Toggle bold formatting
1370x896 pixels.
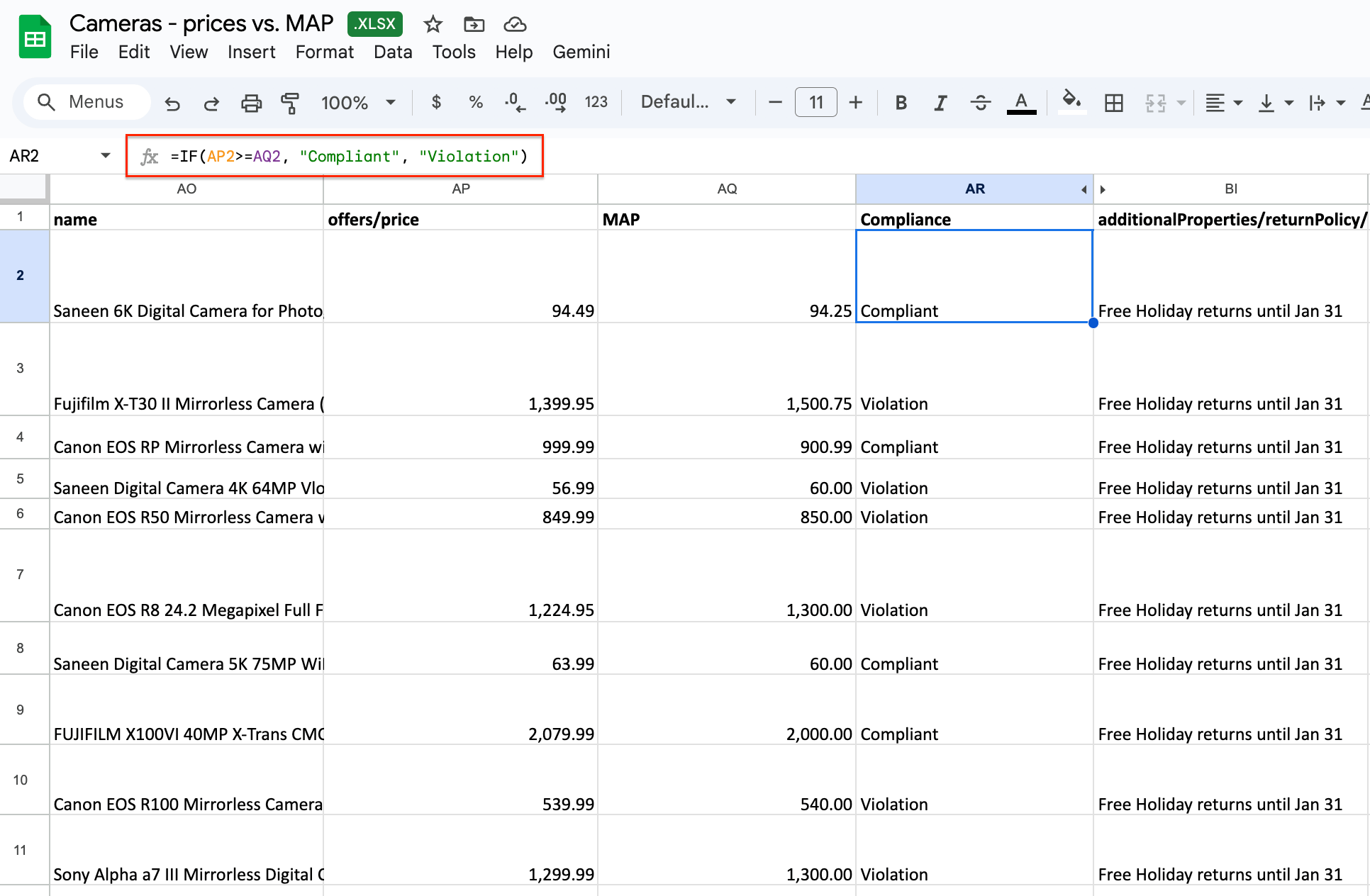click(901, 103)
